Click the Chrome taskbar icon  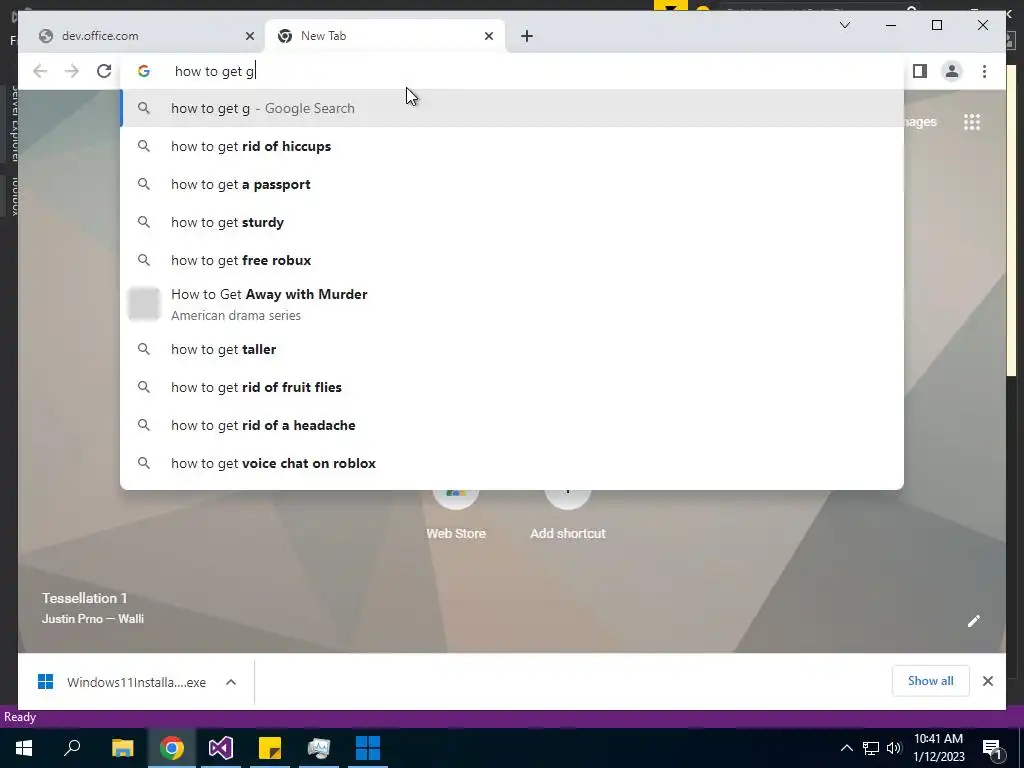pos(172,748)
